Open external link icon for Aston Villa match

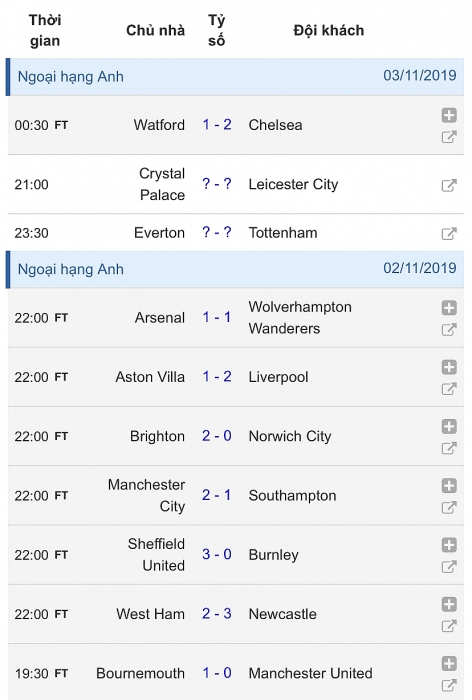[449, 389]
